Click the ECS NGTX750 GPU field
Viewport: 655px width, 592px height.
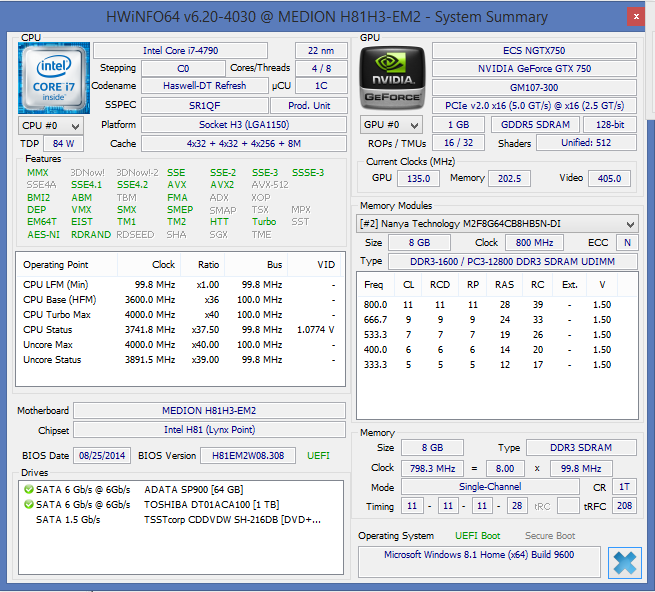pos(534,51)
